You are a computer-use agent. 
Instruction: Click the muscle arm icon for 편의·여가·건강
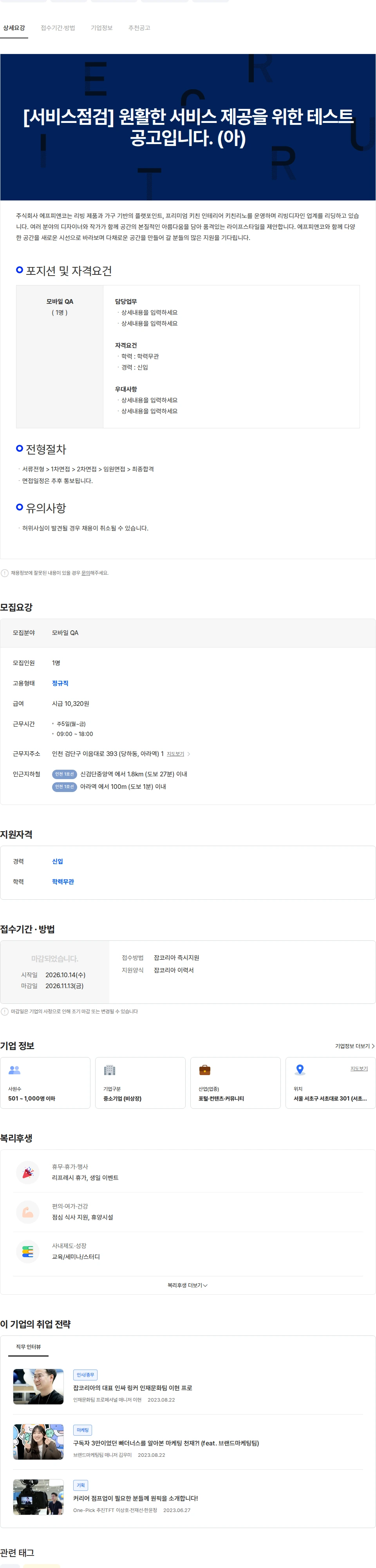point(28,1212)
